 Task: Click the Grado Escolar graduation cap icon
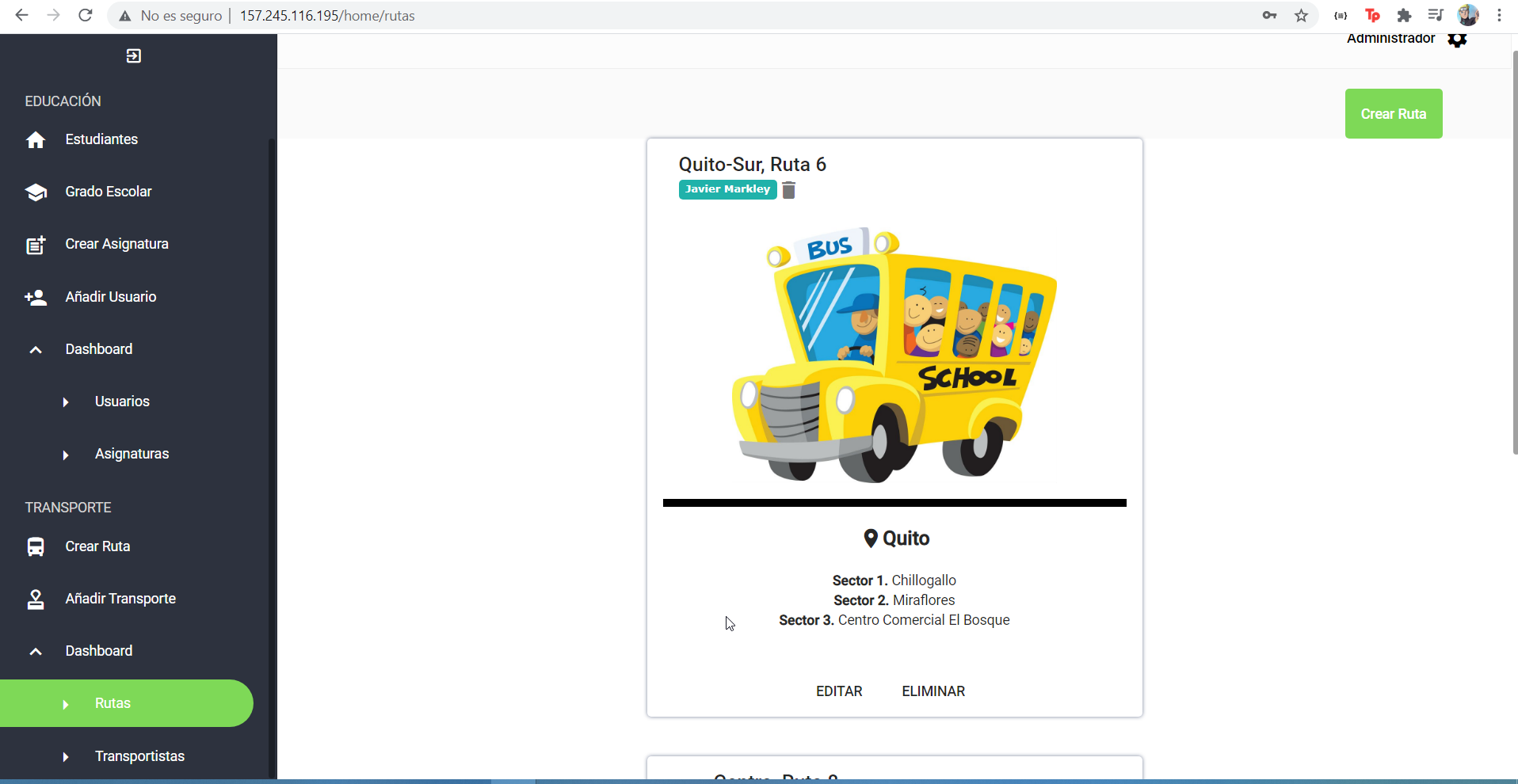[x=36, y=192]
